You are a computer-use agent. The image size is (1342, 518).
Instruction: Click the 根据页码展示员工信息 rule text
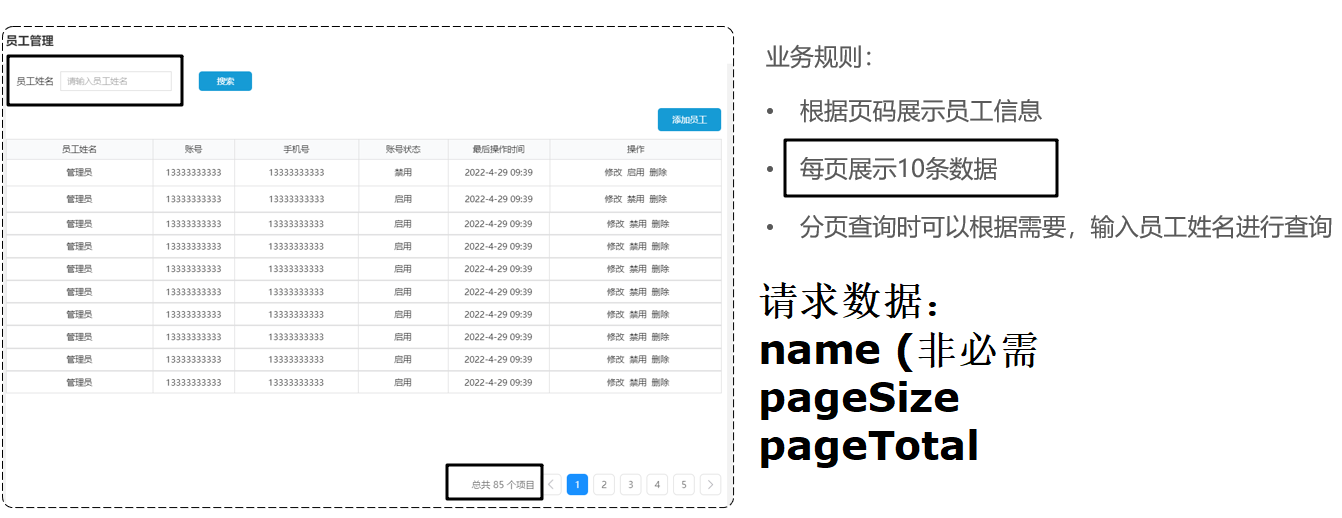pos(921,111)
